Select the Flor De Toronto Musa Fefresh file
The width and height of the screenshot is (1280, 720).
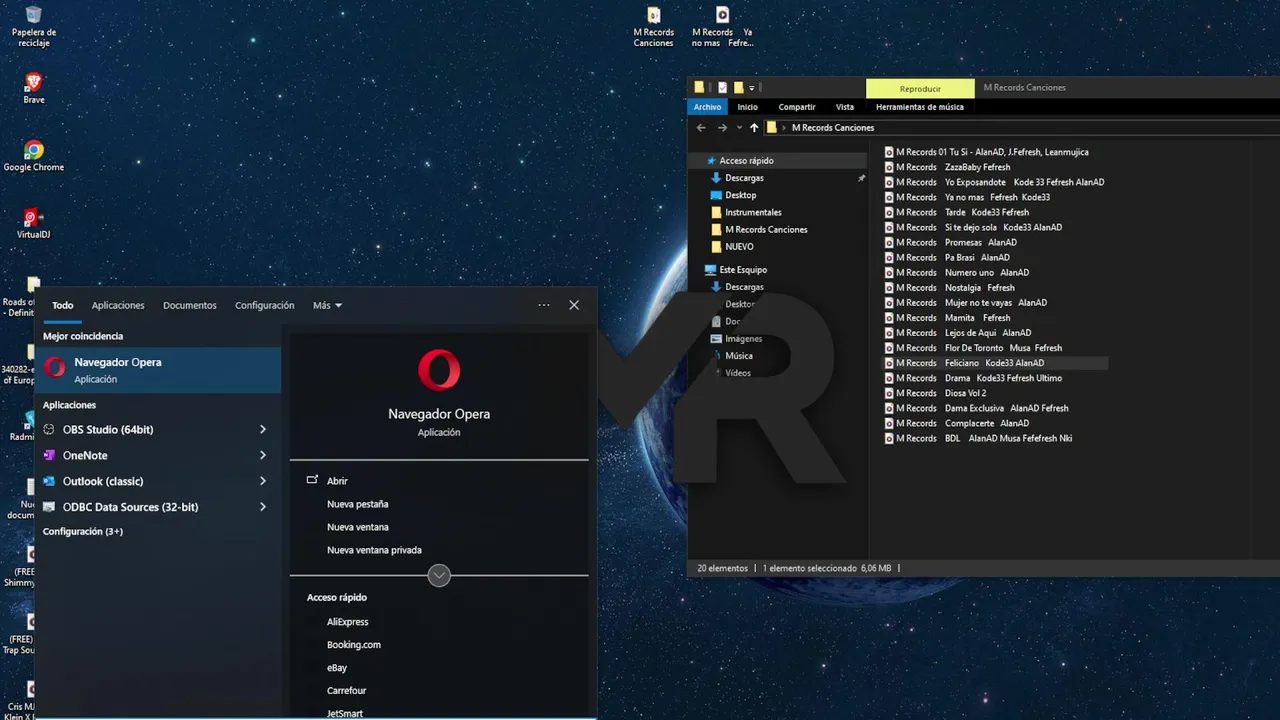[973, 348]
